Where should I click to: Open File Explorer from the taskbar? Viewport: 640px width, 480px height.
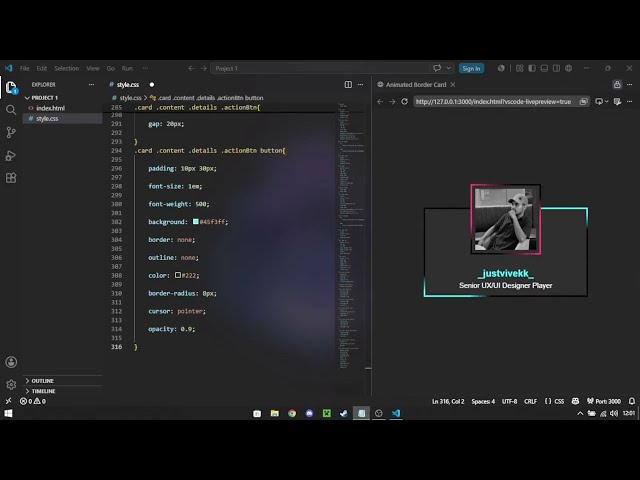274,413
